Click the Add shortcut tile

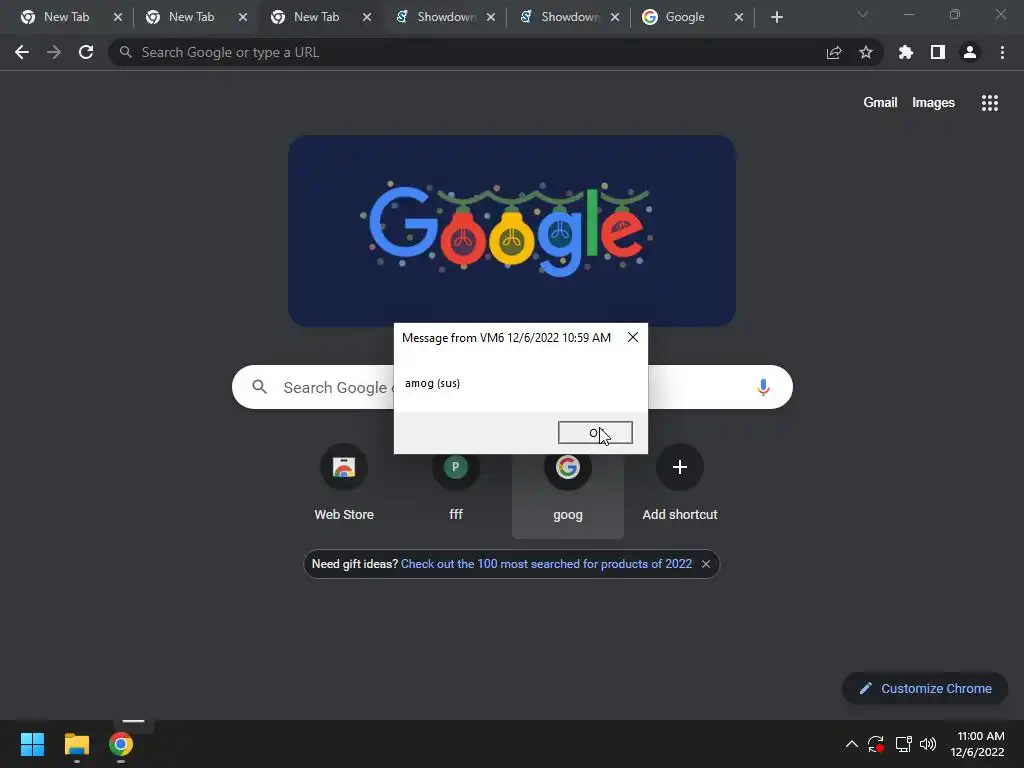tap(680, 483)
